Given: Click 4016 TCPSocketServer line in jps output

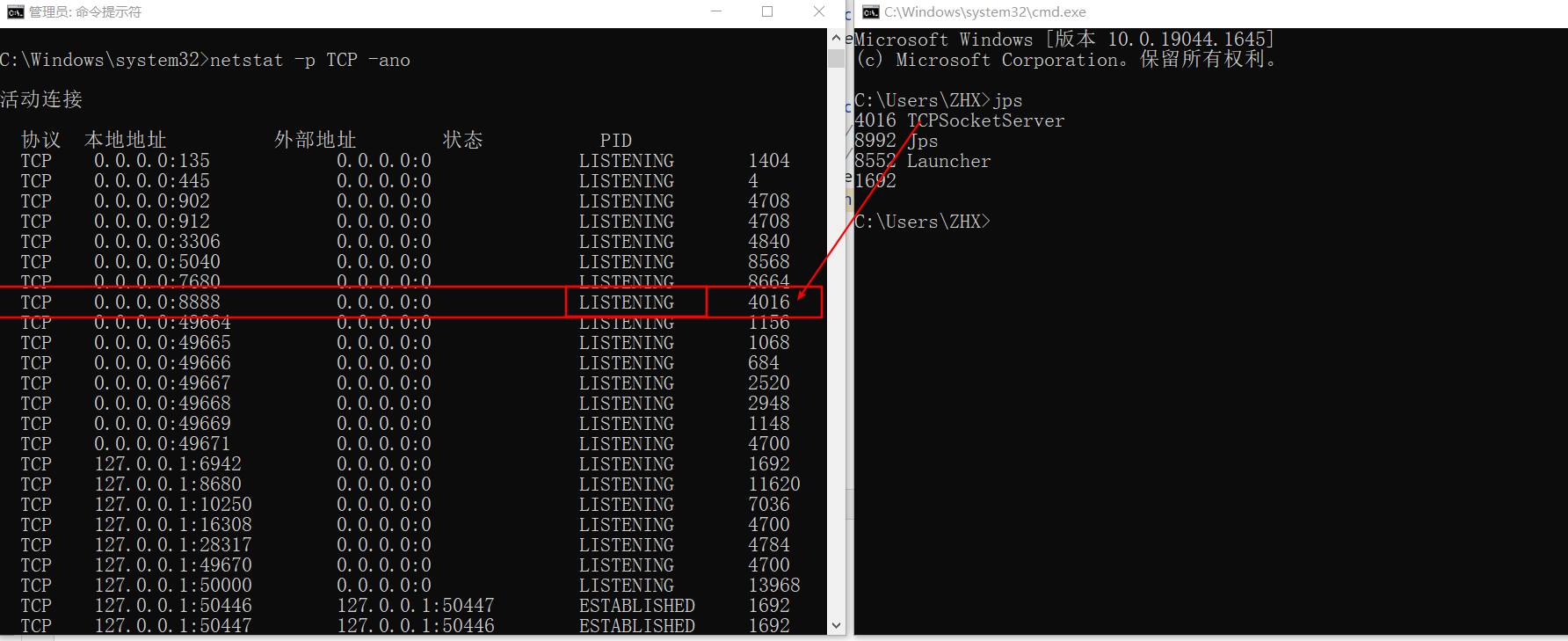Looking at the screenshot, I should 960,120.
